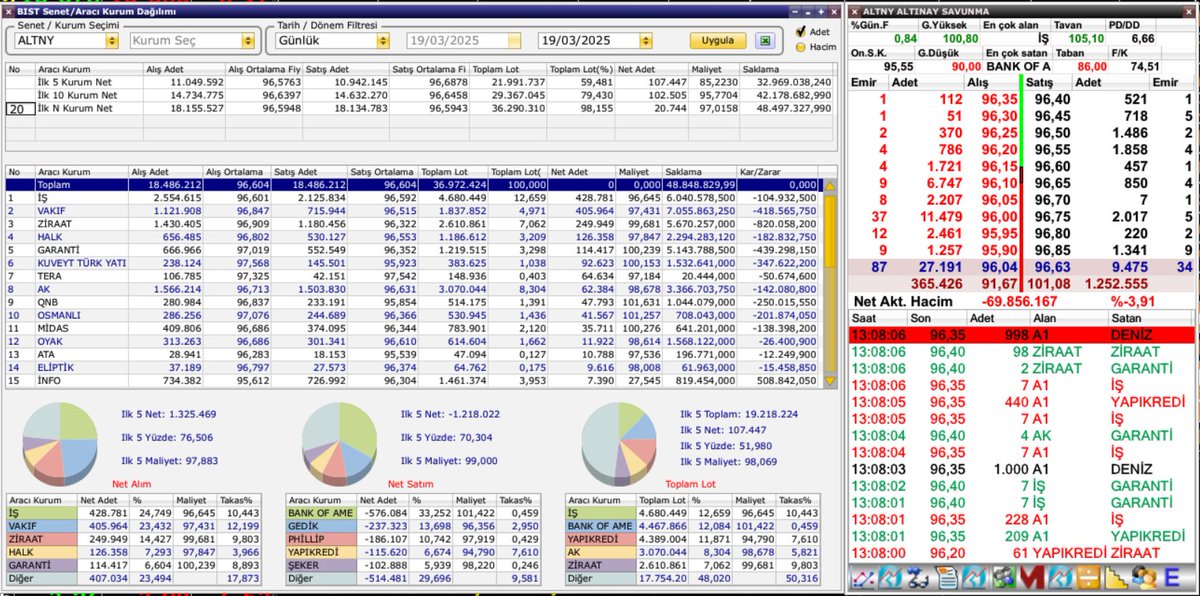Click the table scrollbar up arrow
Viewport: 1200px width, 596px height.
[829, 185]
